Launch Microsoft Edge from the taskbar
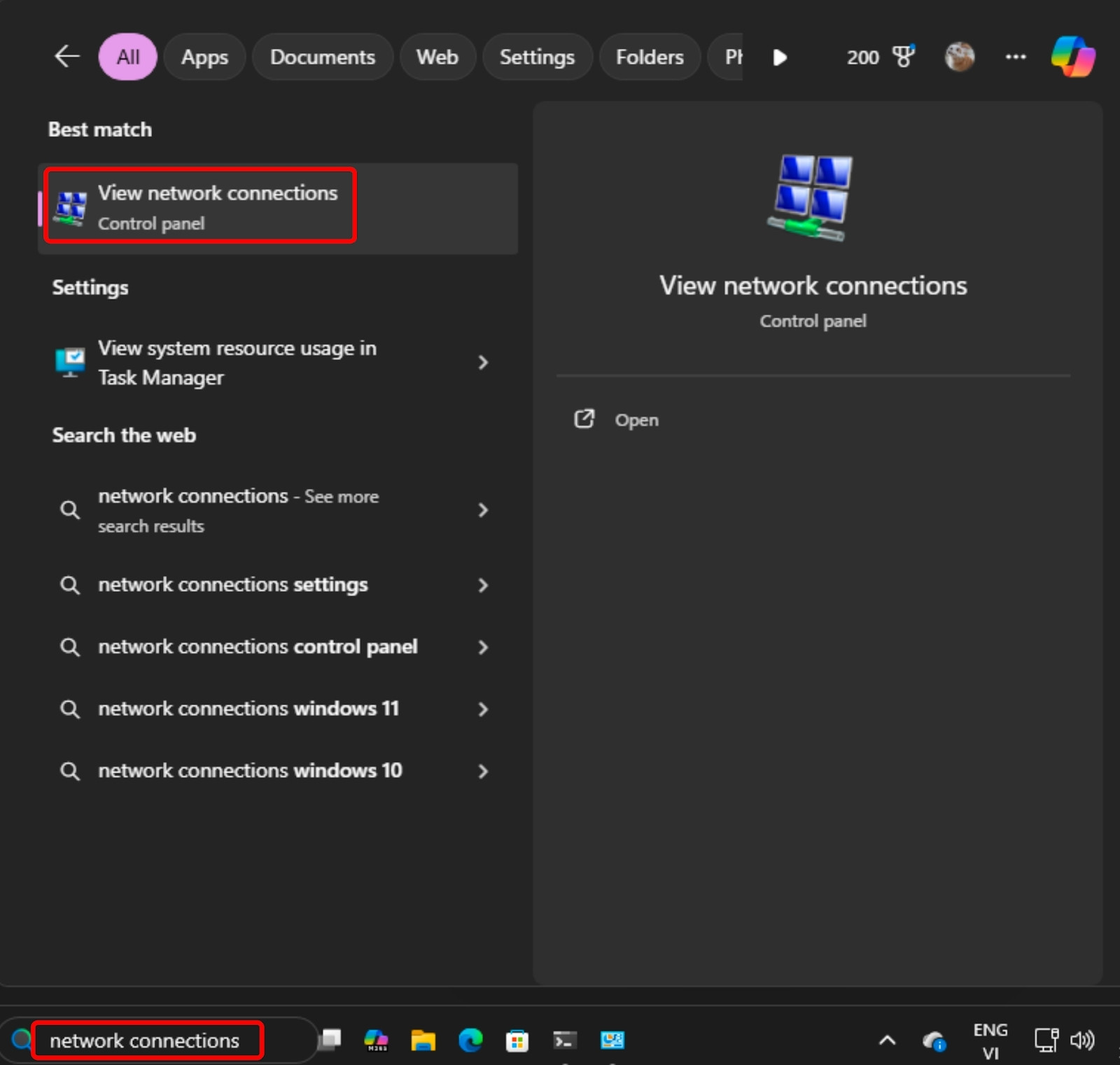This screenshot has width=1120, height=1065. [x=471, y=1041]
